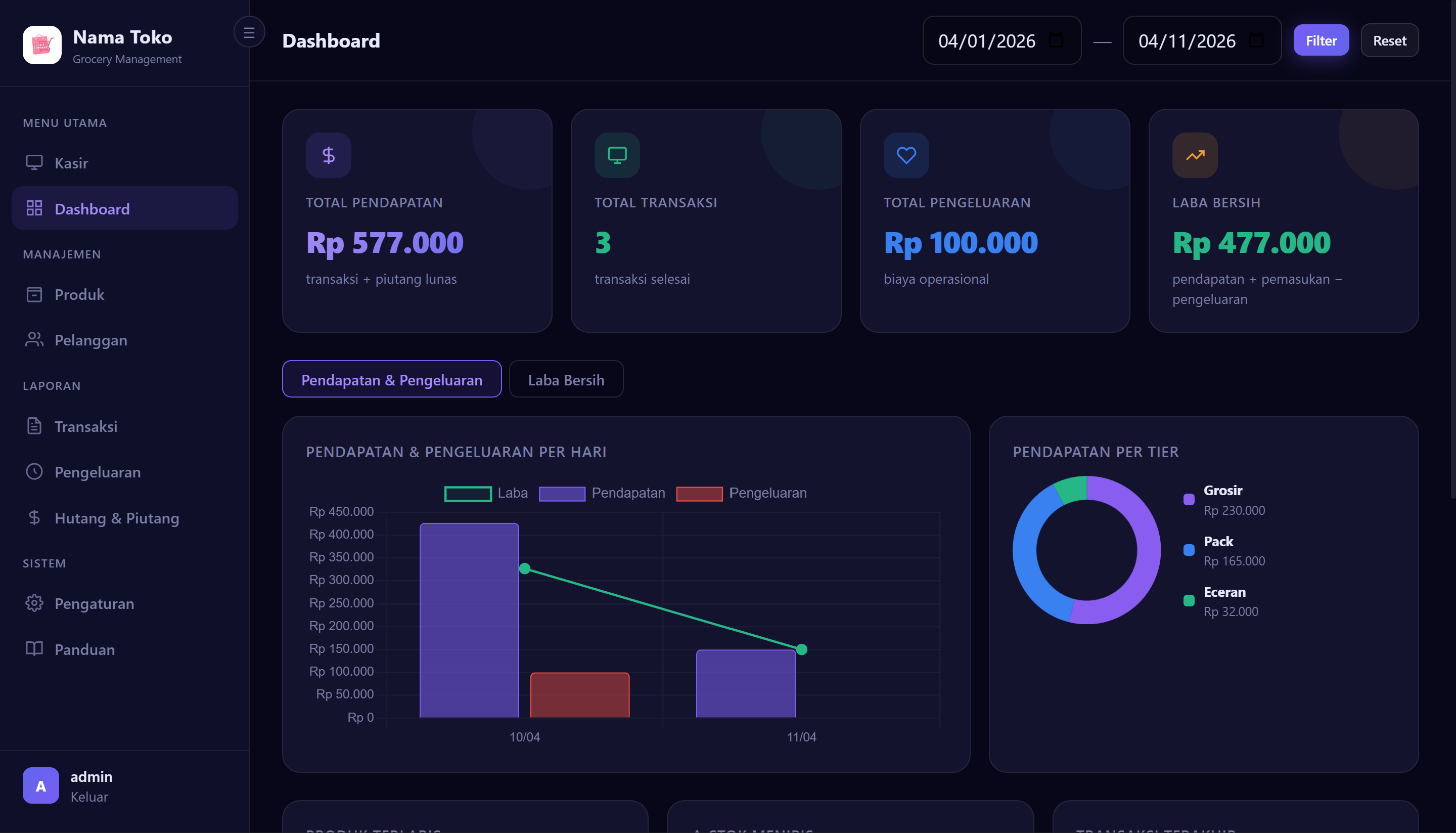Select the Dashboard menu item

click(x=125, y=208)
